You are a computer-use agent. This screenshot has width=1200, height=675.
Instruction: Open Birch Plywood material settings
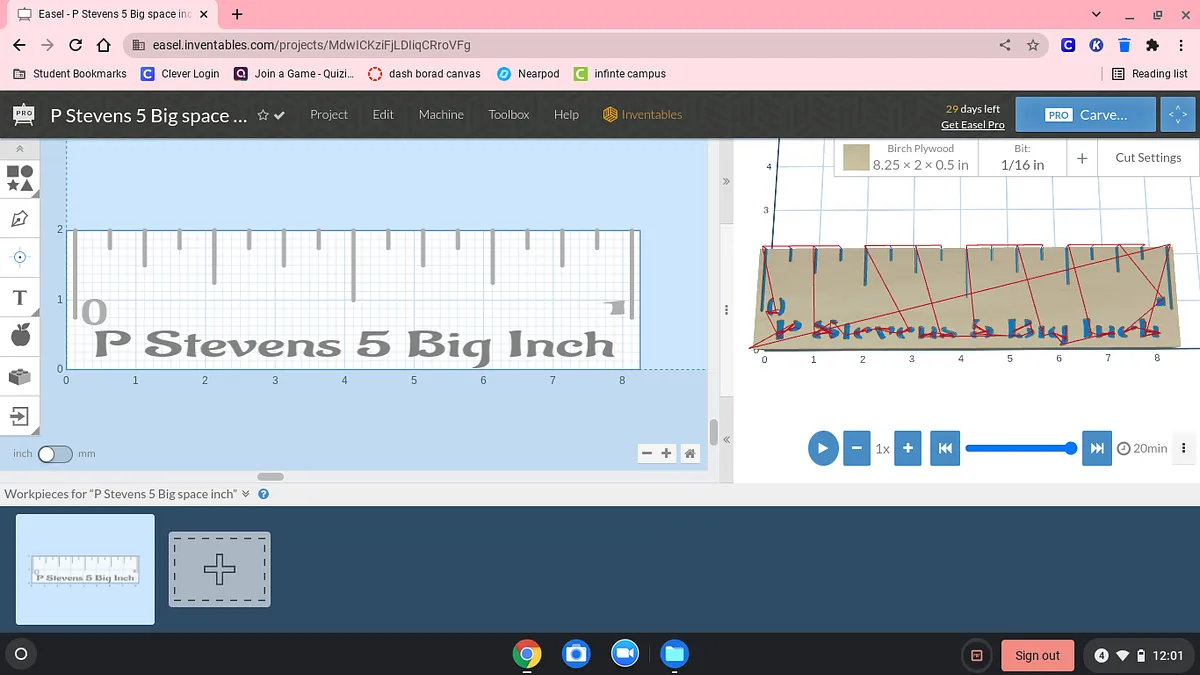907,158
